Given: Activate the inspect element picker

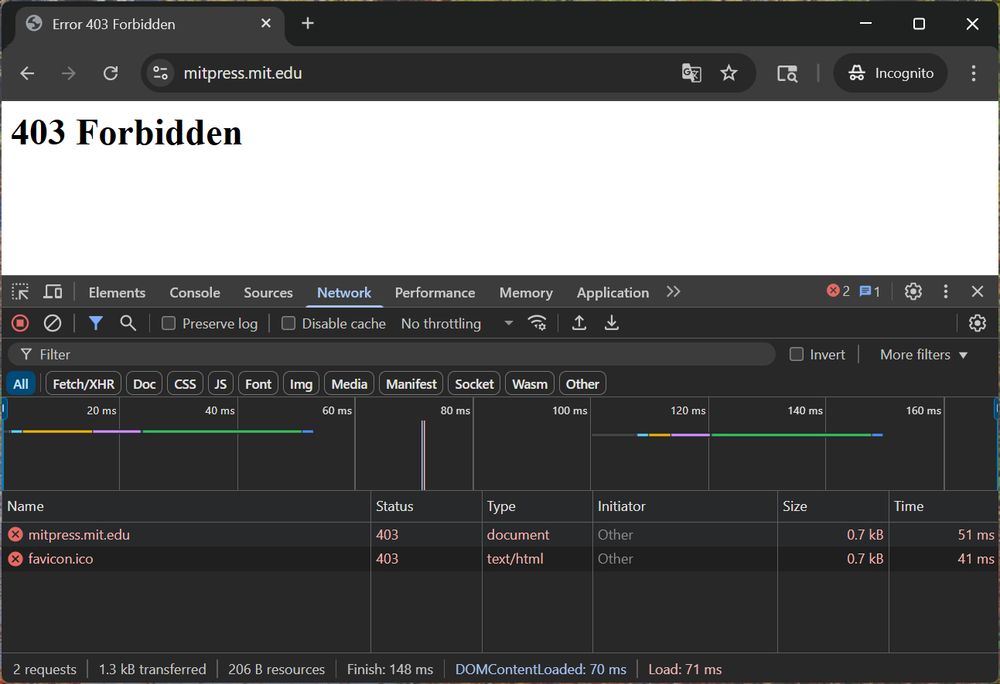Looking at the screenshot, I should 20,292.
